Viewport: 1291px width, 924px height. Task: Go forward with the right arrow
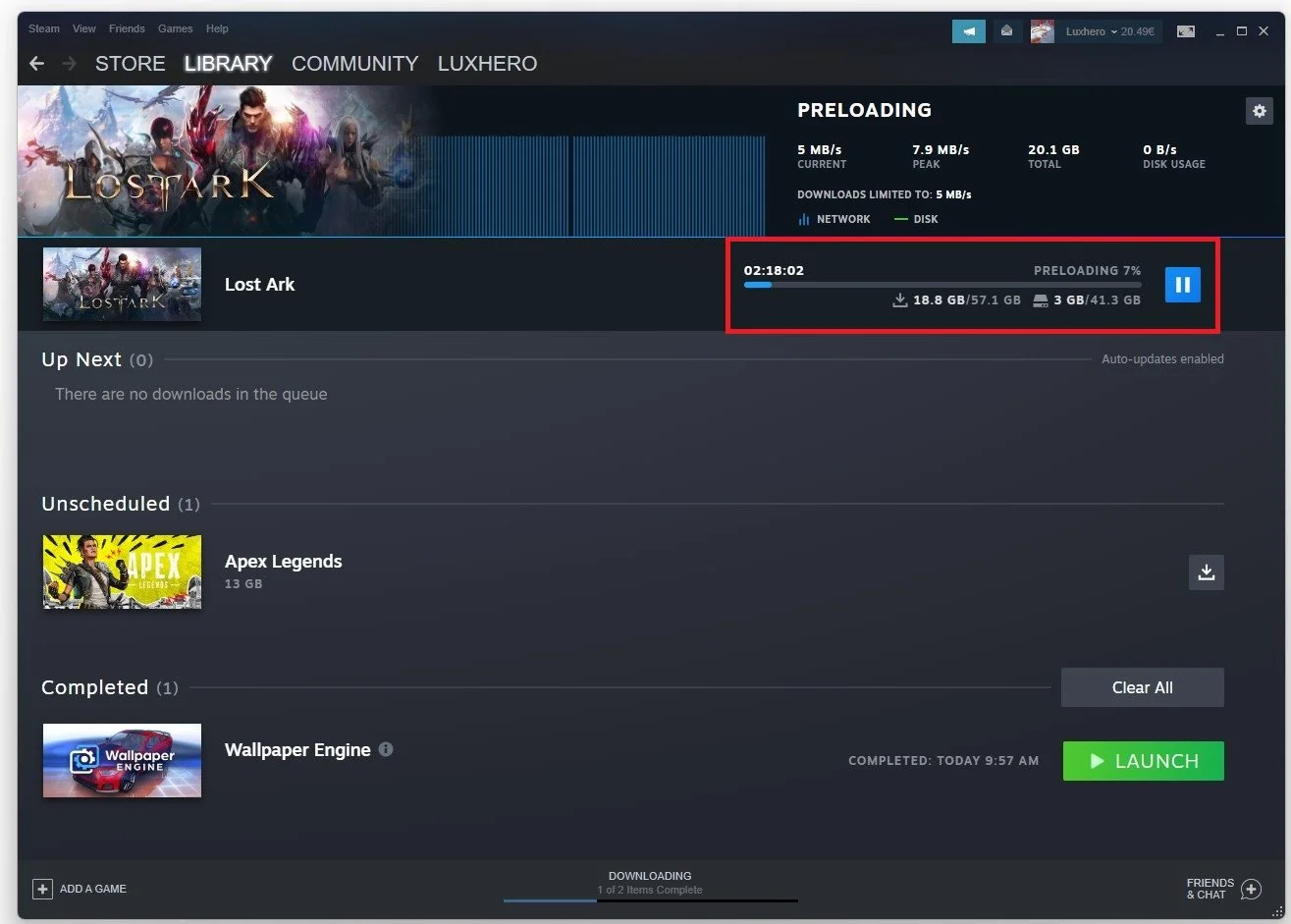point(69,64)
